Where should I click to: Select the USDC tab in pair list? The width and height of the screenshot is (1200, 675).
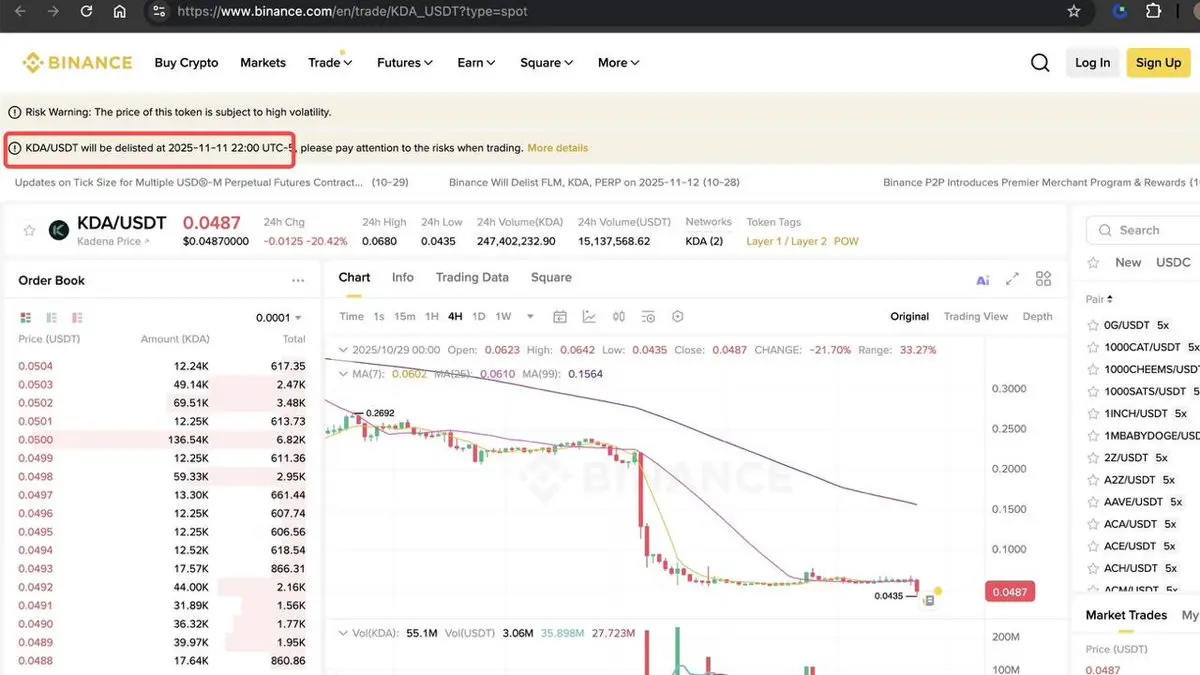(1173, 262)
